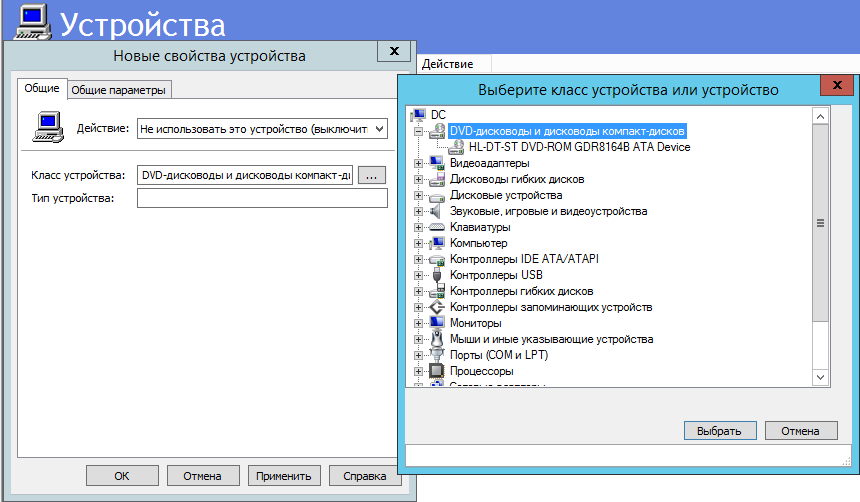Open the Действие dropdown list
The height and width of the screenshot is (502, 860).
[x=378, y=129]
